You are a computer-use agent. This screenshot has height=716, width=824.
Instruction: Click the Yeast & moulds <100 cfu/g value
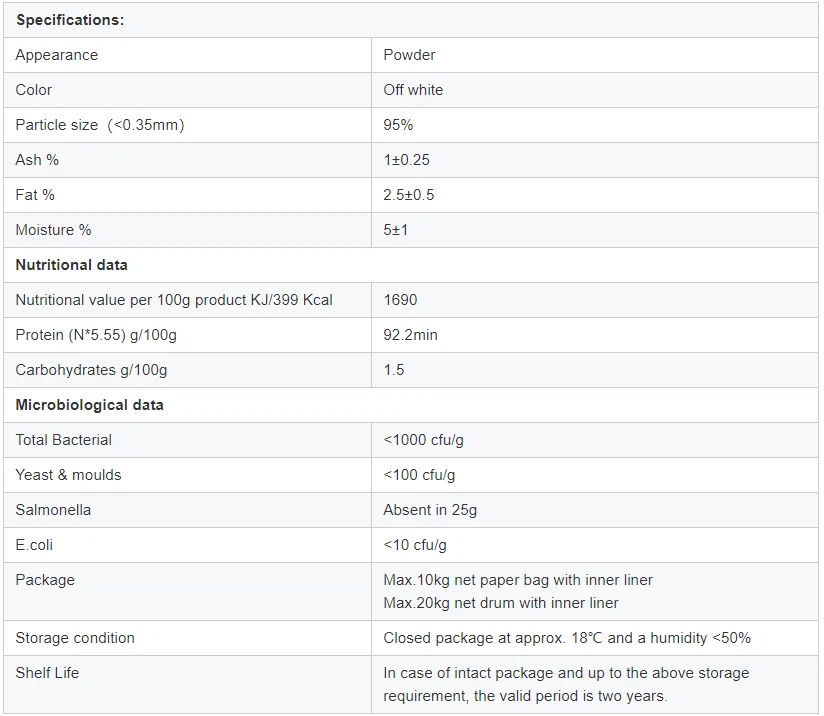(x=419, y=475)
